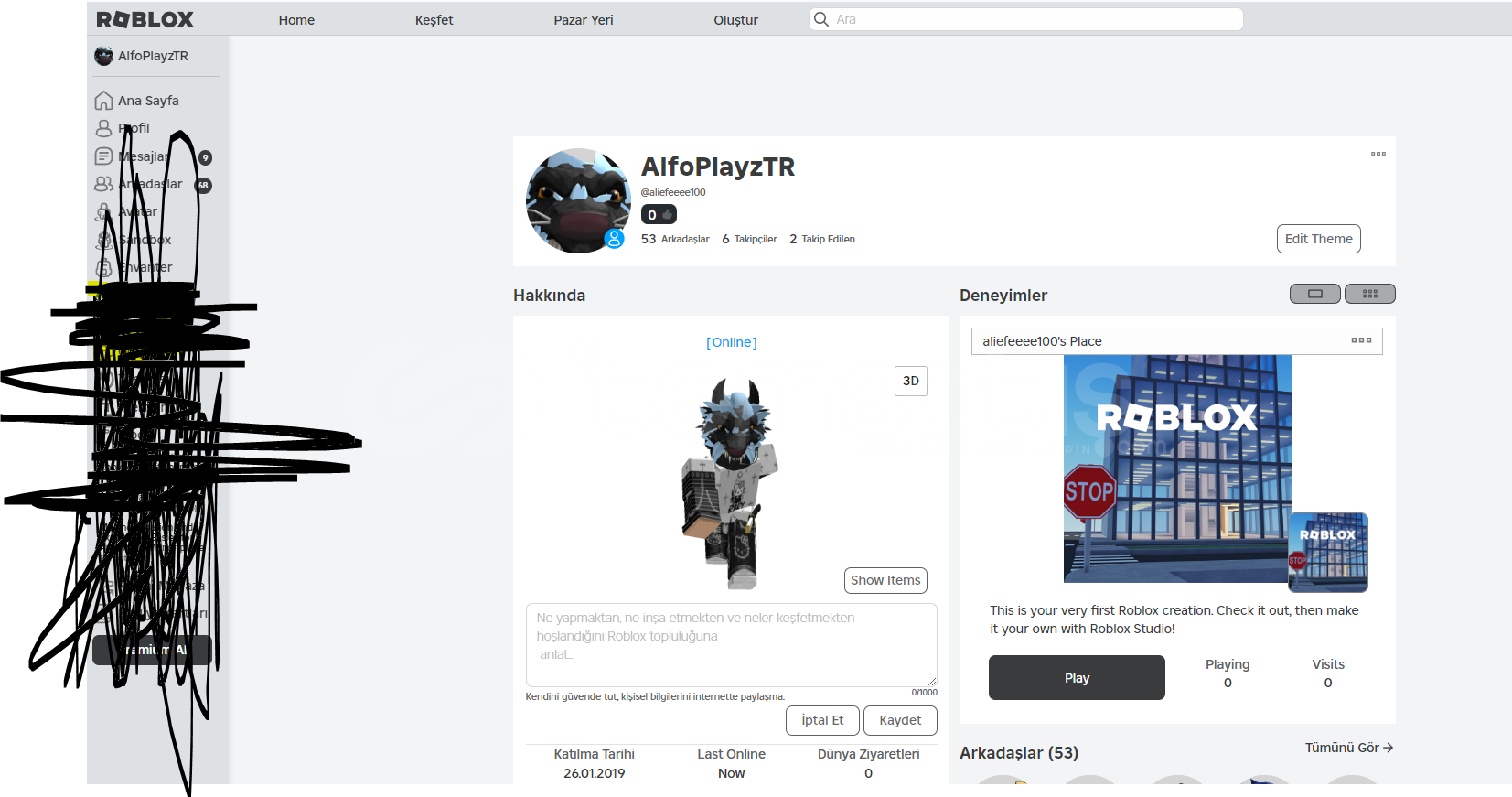Click the friends request count badge
The height and width of the screenshot is (797, 1512).
click(x=203, y=185)
